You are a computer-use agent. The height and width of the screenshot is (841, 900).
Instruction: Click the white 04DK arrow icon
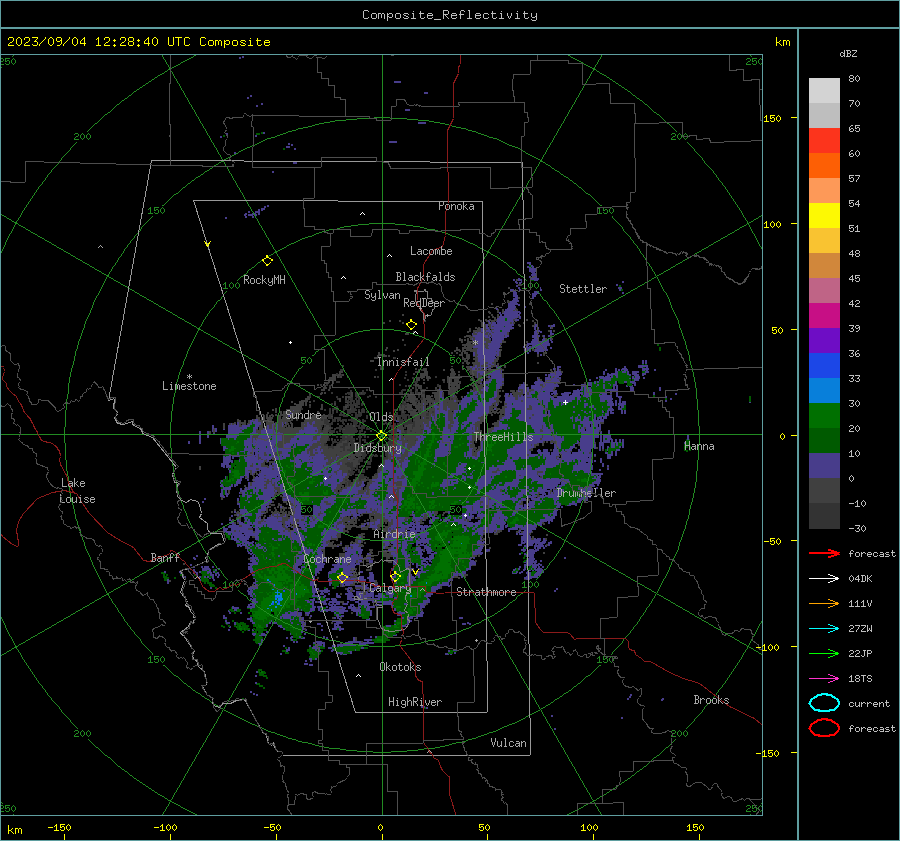[x=824, y=578]
